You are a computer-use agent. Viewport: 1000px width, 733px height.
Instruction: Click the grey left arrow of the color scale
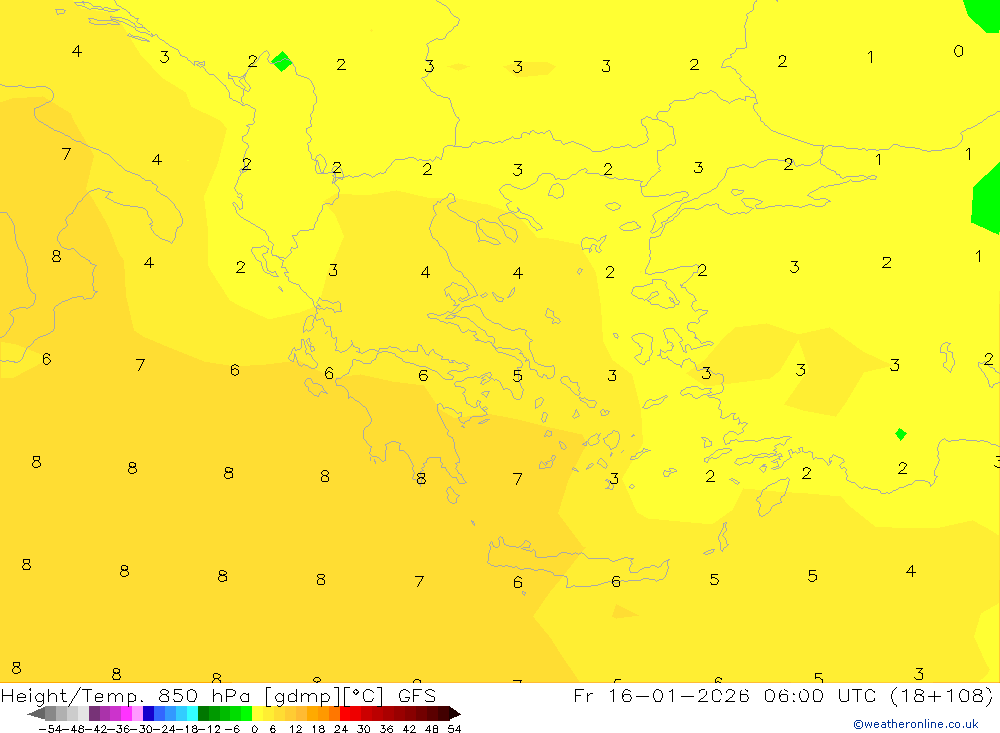tap(36, 714)
